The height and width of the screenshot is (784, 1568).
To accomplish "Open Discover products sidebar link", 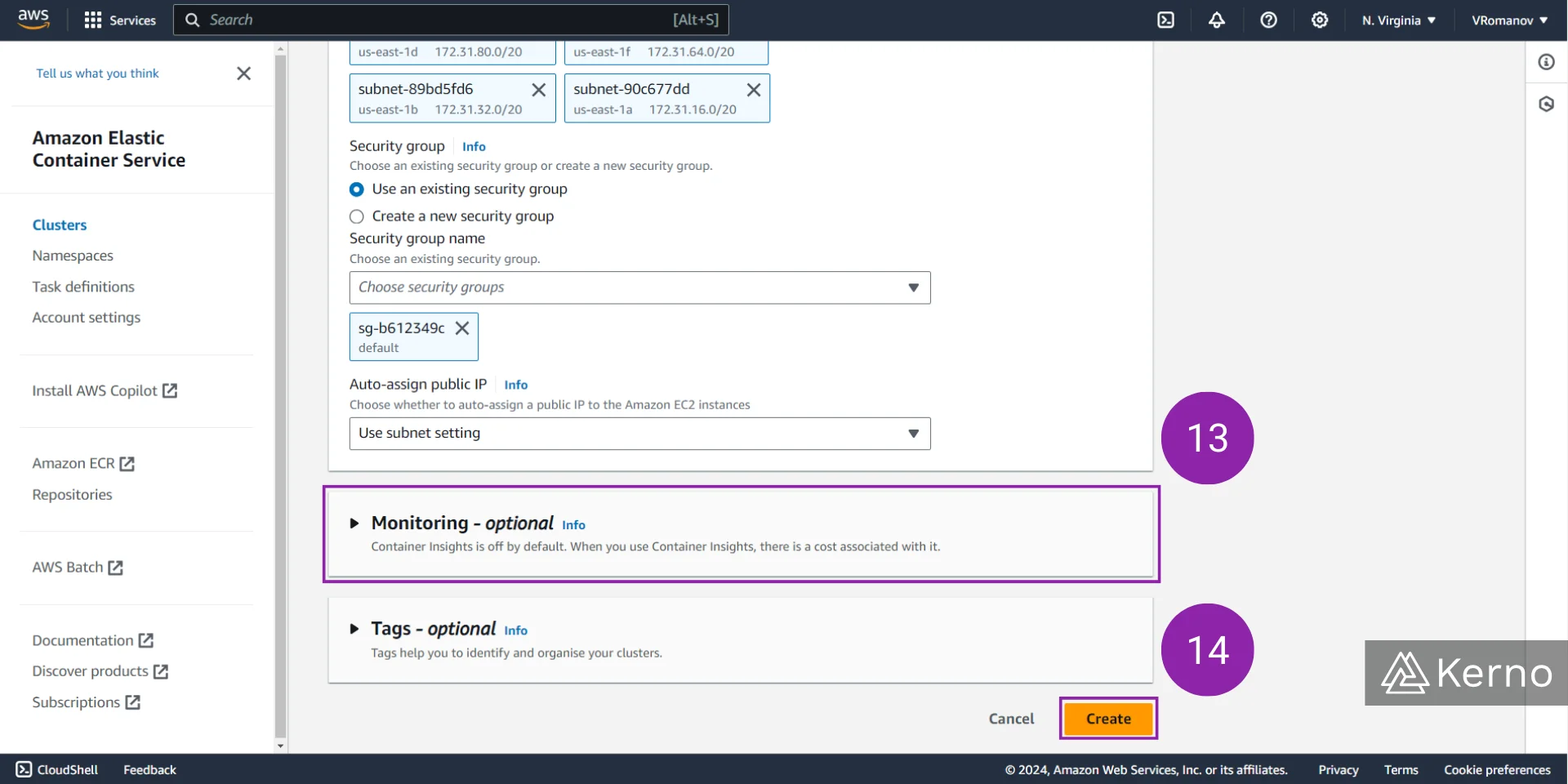I will [x=90, y=671].
